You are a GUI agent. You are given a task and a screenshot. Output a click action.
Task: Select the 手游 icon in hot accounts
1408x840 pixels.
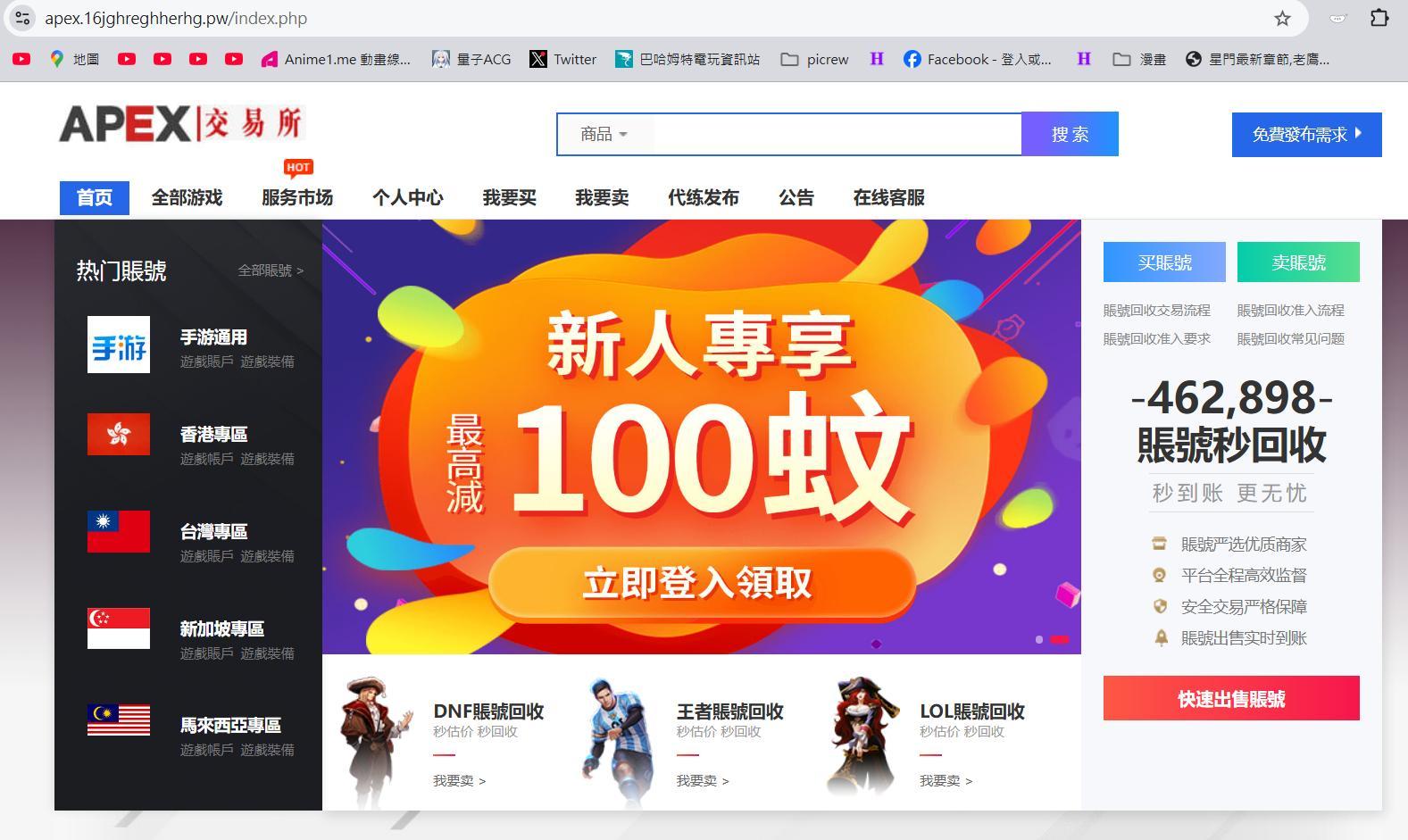119,345
